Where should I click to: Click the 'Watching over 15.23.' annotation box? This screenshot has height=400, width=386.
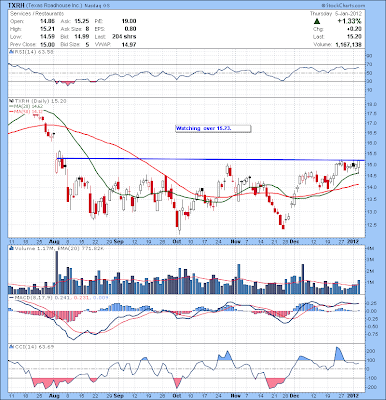[213, 128]
